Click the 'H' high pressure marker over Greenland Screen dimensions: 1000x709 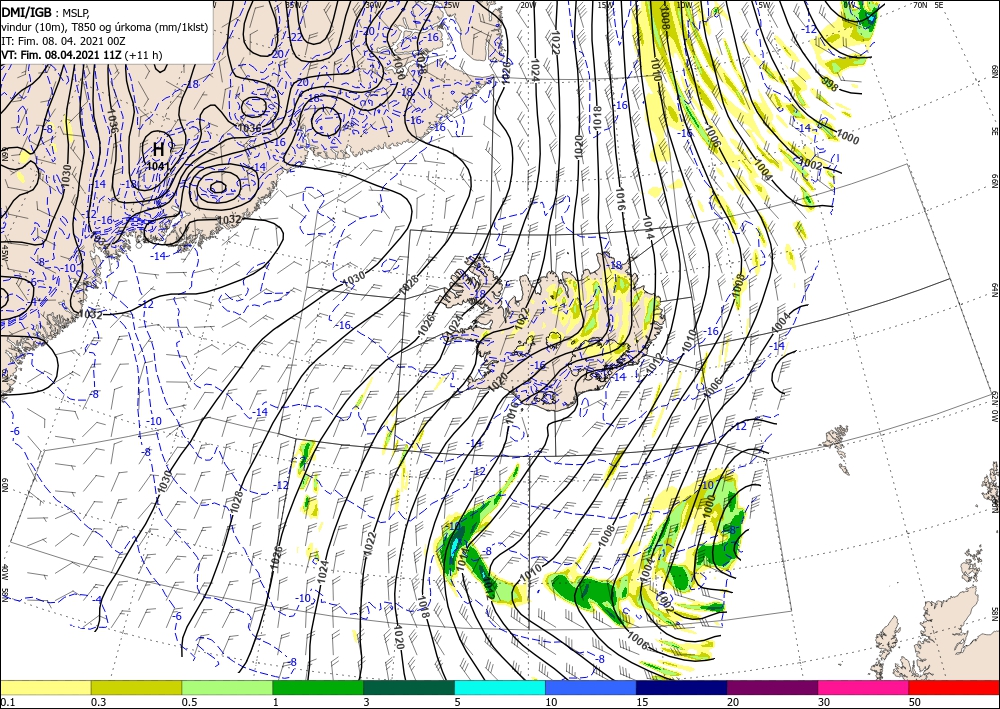tap(158, 150)
